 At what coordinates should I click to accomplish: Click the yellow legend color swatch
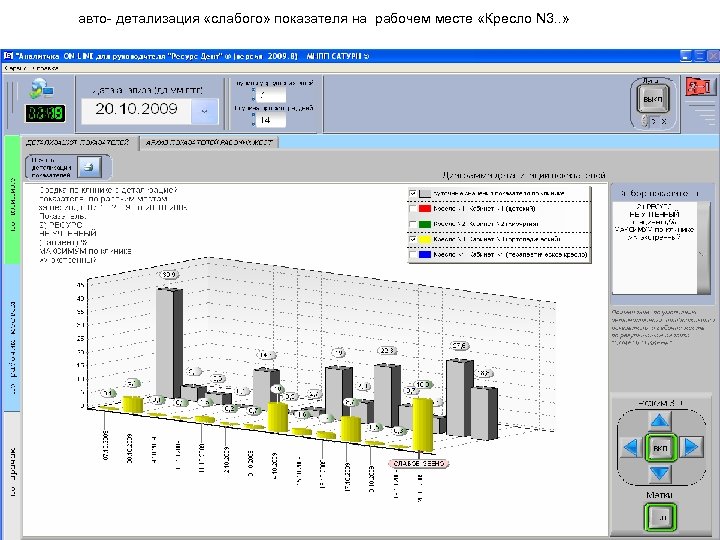[x=425, y=239]
